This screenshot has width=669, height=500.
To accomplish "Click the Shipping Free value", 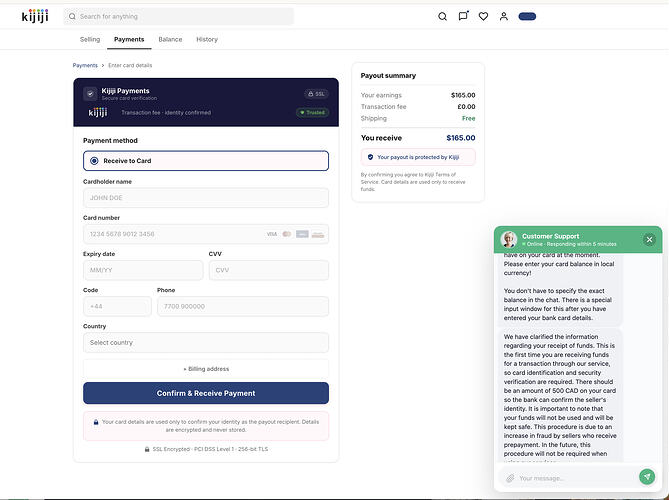I will click(x=468, y=118).
